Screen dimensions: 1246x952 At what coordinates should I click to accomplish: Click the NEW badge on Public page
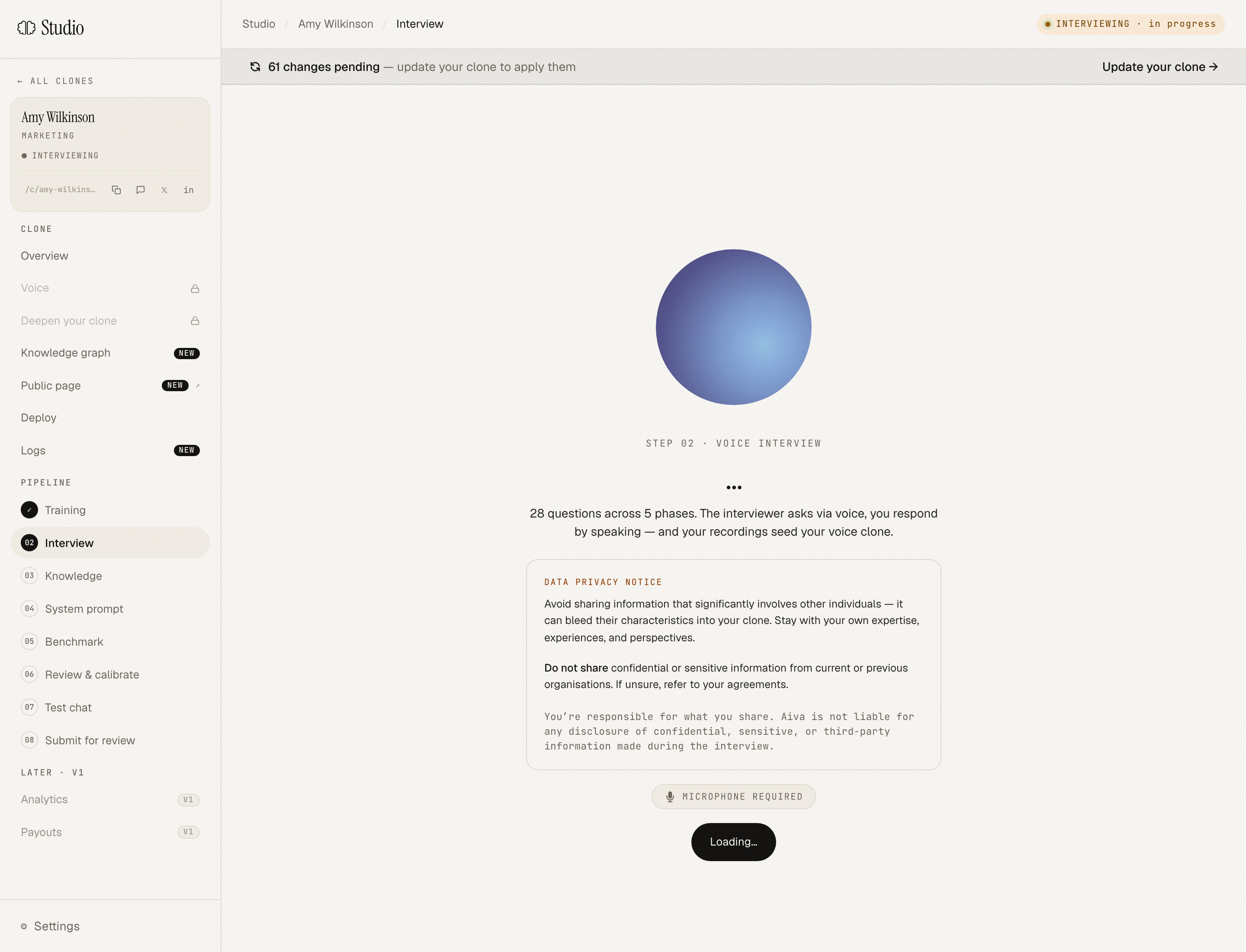click(x=175, y=385)
